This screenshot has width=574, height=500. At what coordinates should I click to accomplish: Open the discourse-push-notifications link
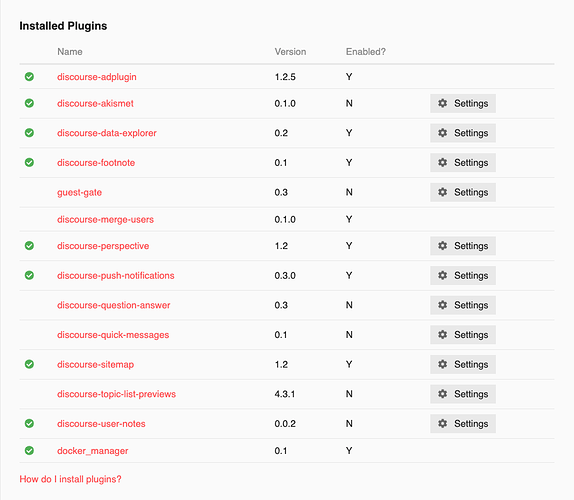[116, 276]
